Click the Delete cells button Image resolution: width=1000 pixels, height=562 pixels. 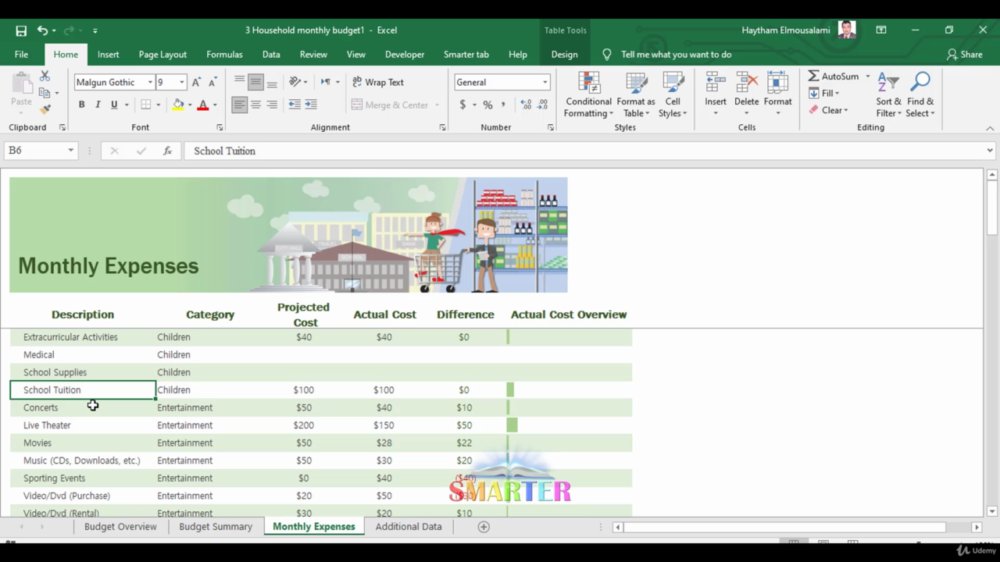(x=746, y=94)
